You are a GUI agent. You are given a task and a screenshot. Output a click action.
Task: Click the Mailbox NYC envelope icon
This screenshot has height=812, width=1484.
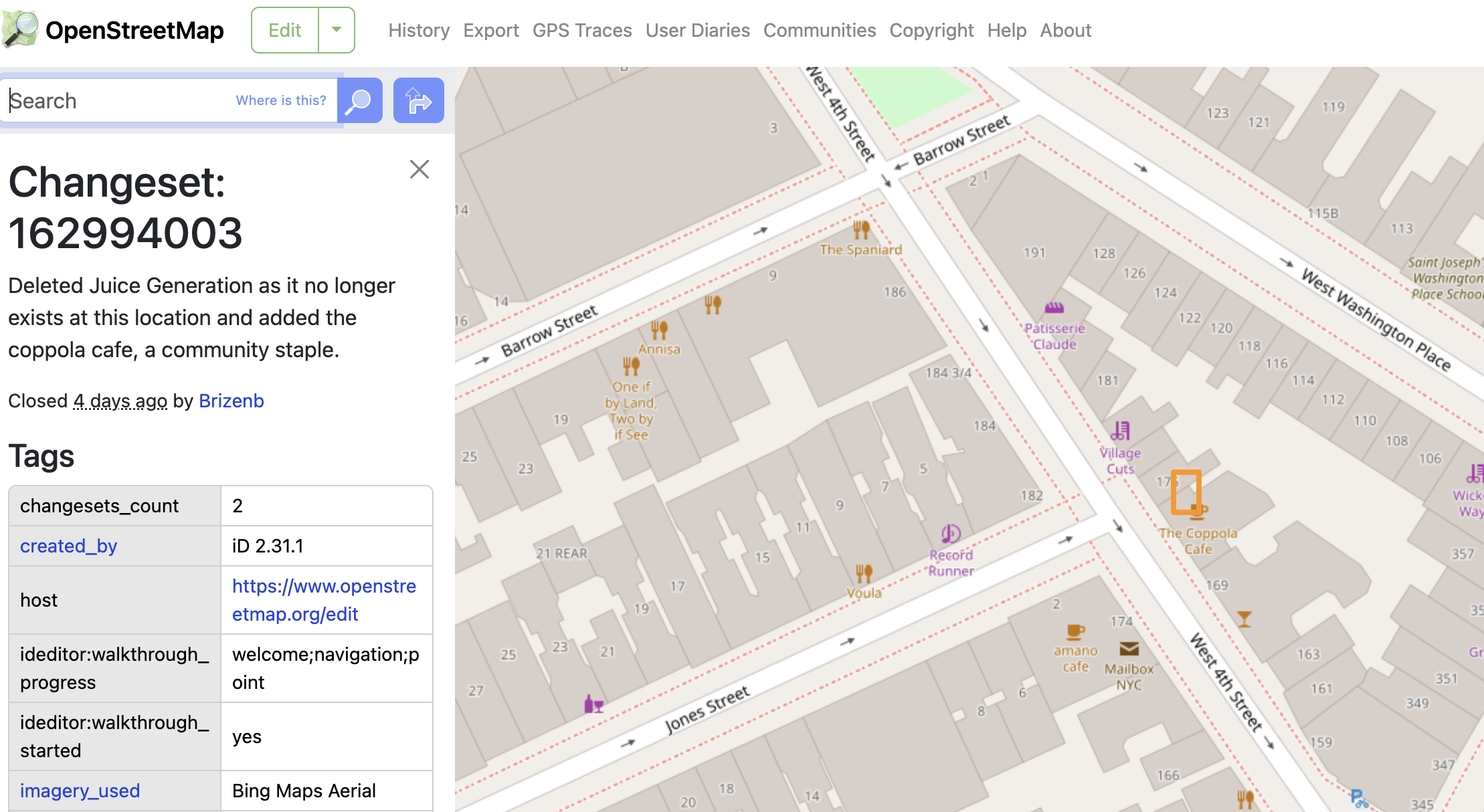[x=1129, y=649]
